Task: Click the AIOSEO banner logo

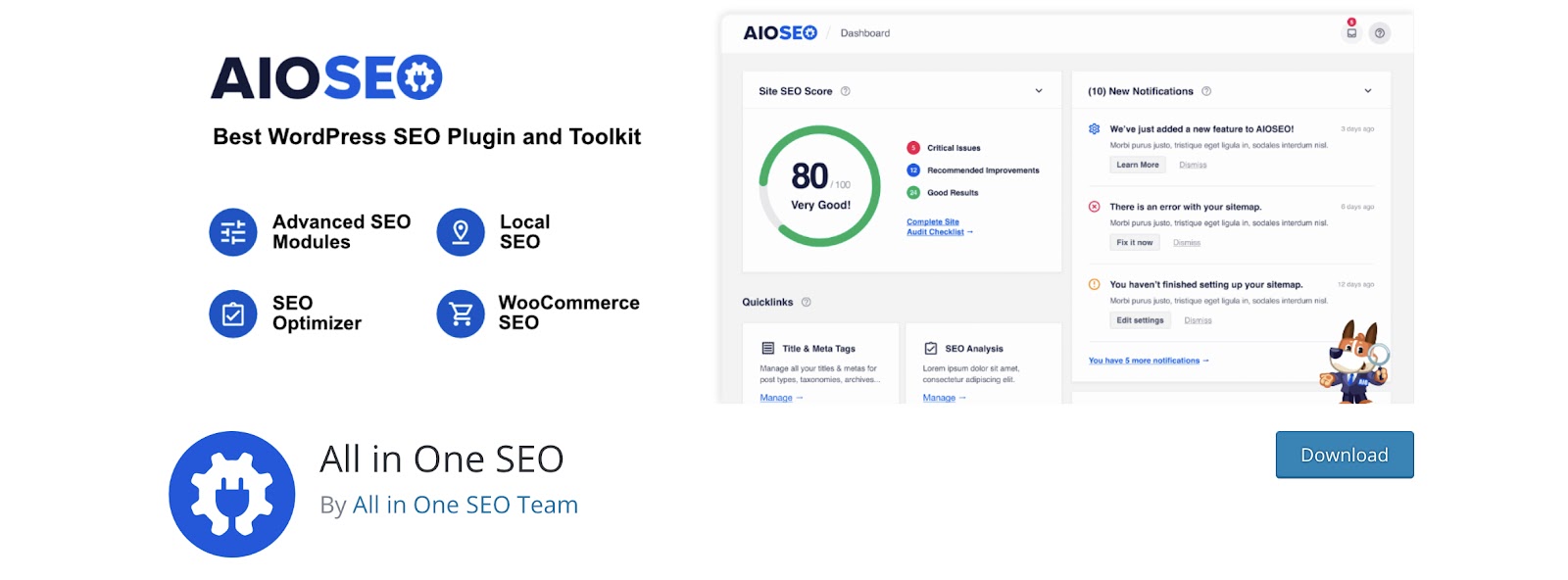Action: [x=326, y=77]
